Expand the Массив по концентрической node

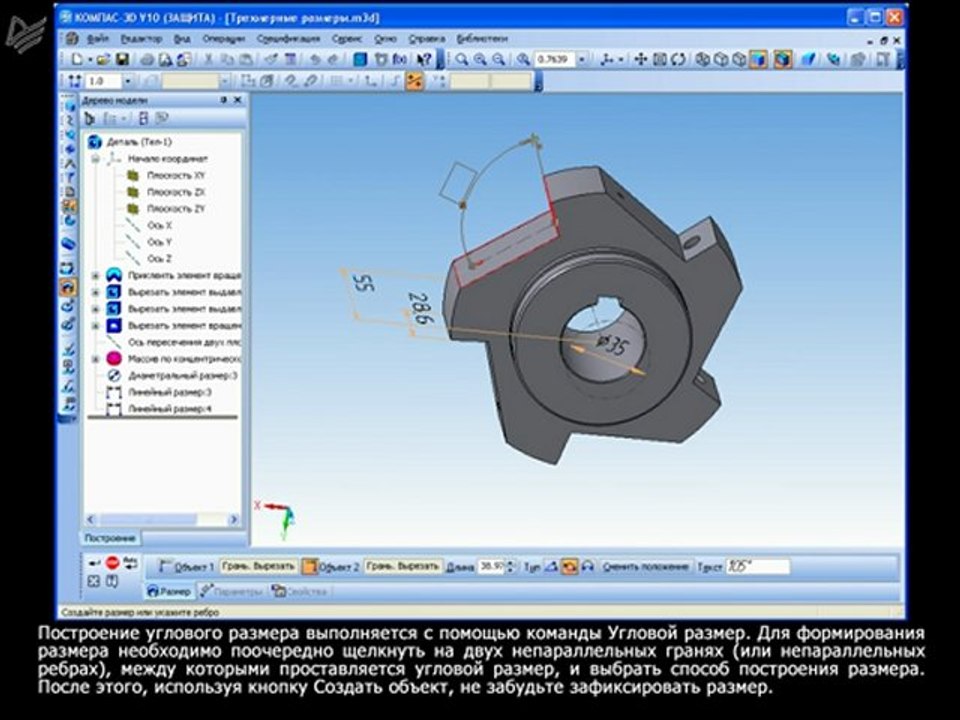point(96,359)
